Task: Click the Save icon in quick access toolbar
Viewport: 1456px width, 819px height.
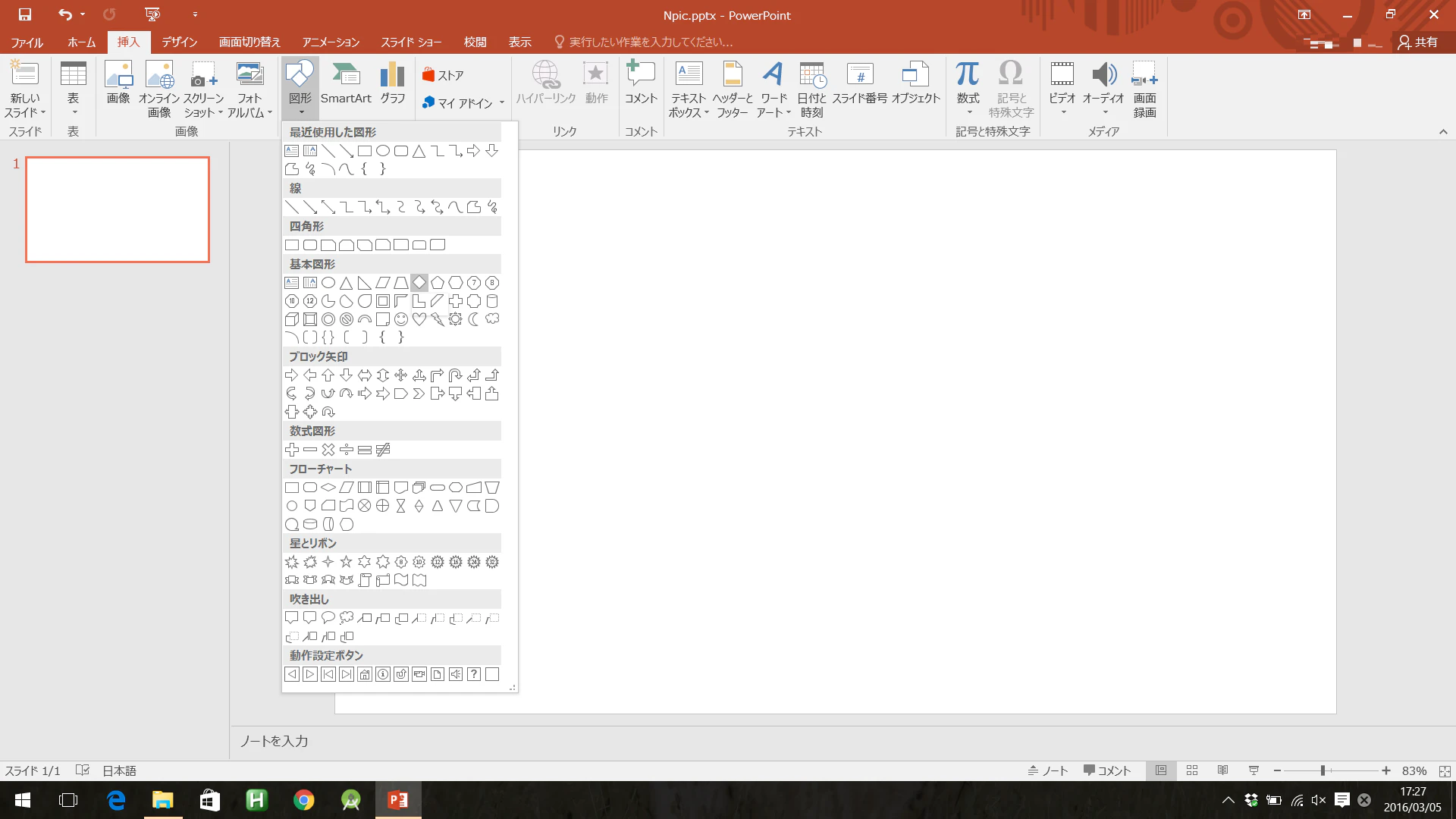Action: coord(25,14)
